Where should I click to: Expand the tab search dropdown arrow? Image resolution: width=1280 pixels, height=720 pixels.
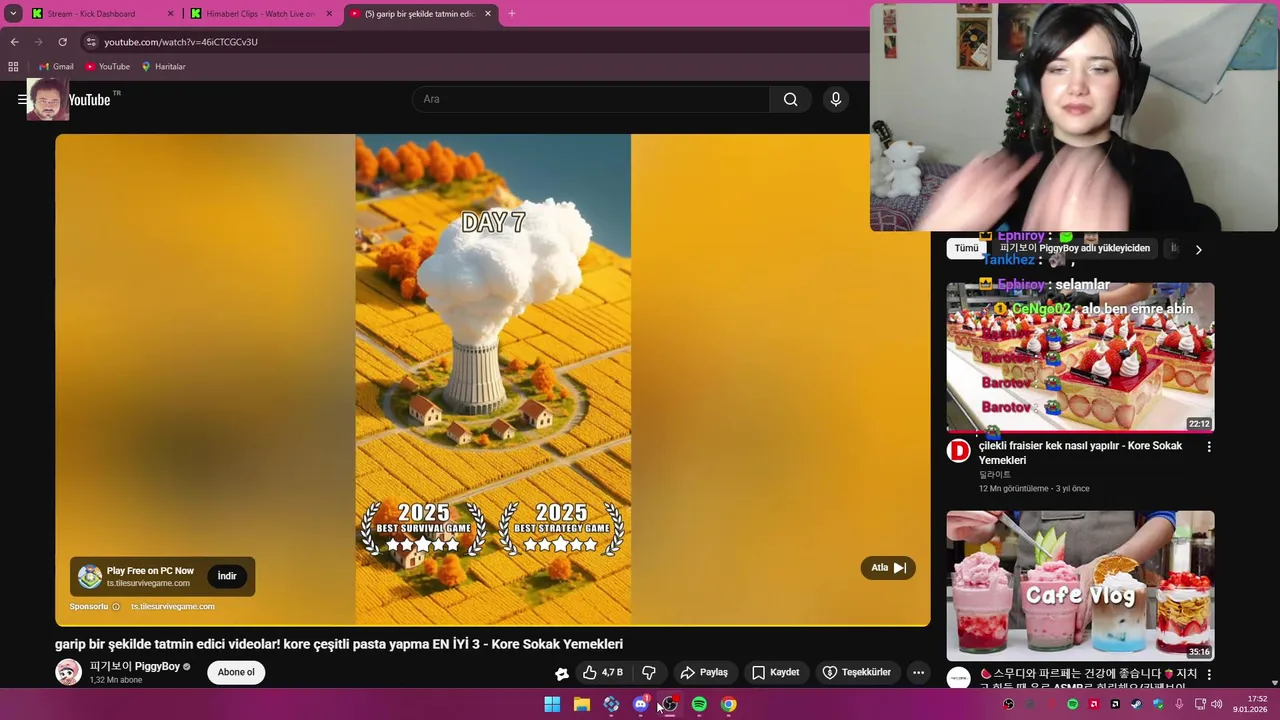tap(13, 14)
